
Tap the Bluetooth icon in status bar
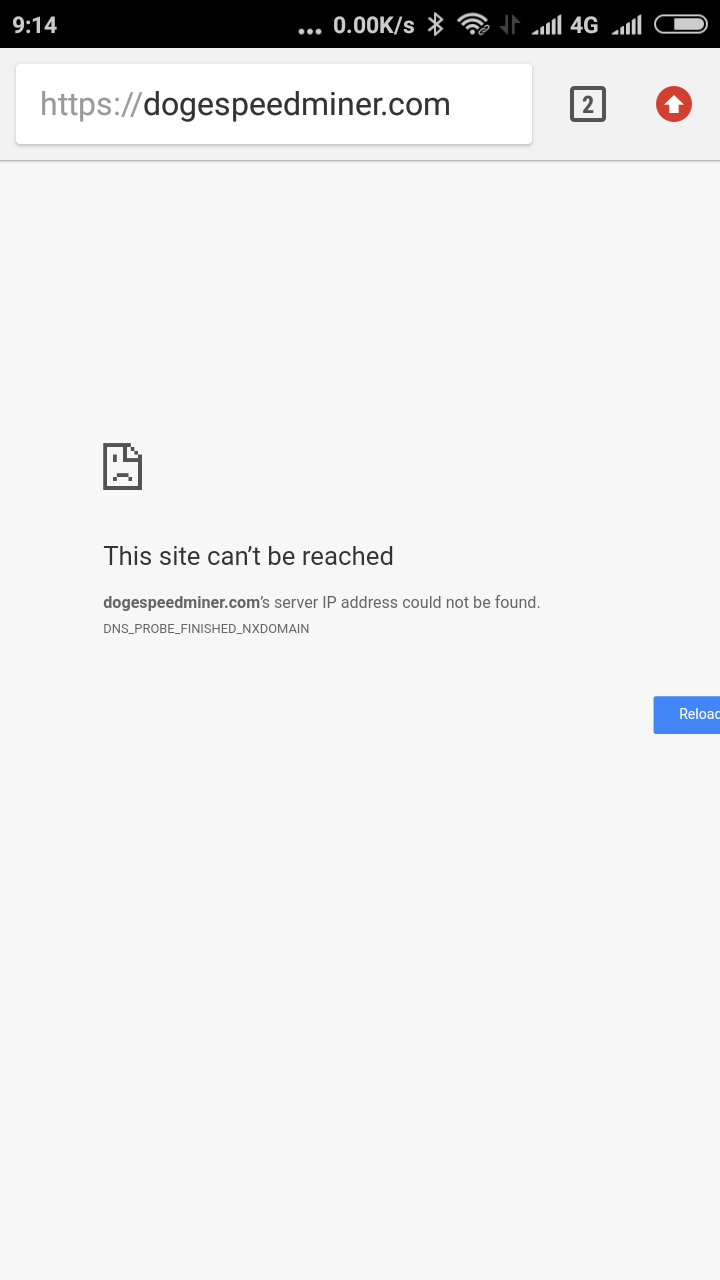[x=435, y=24]
